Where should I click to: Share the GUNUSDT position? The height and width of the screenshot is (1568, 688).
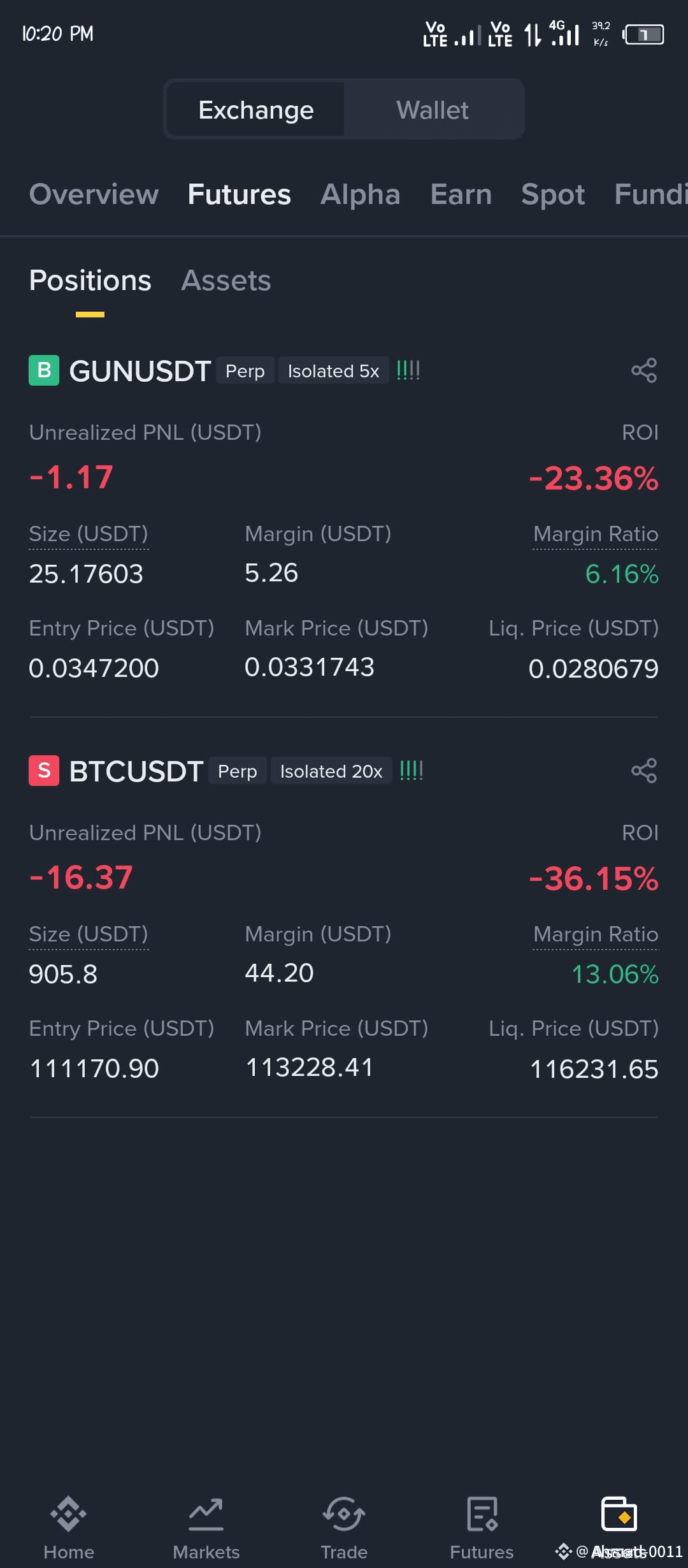coord(644,370)
